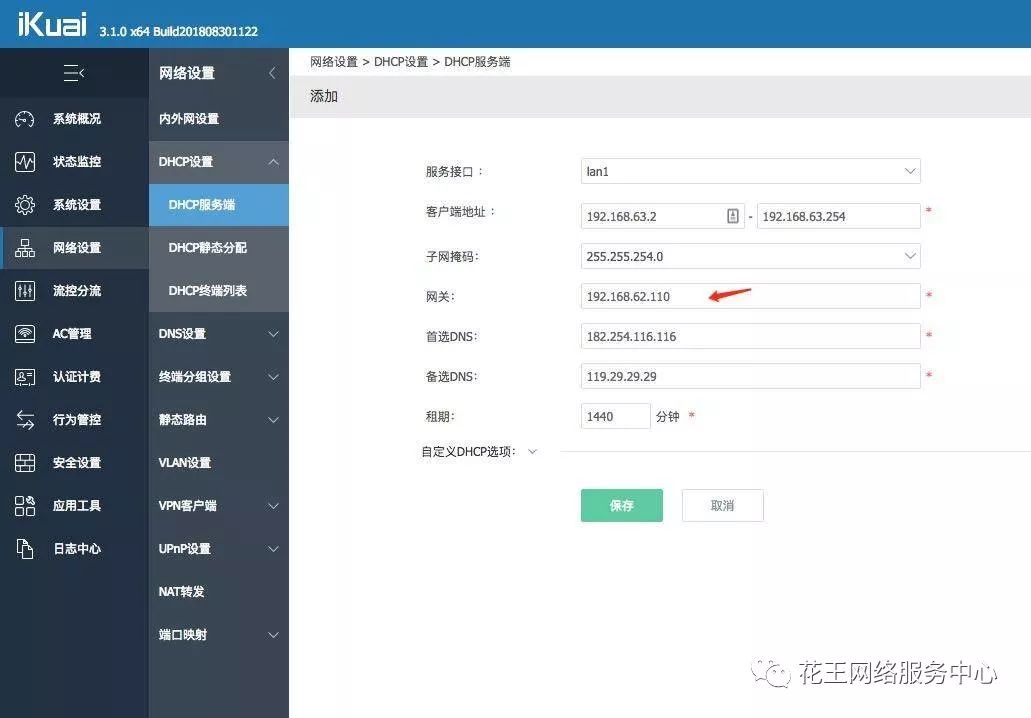Open 子网掩码 255.255.254.0 dropdown
The image size is (1031, 718).
tap(750, 256)
